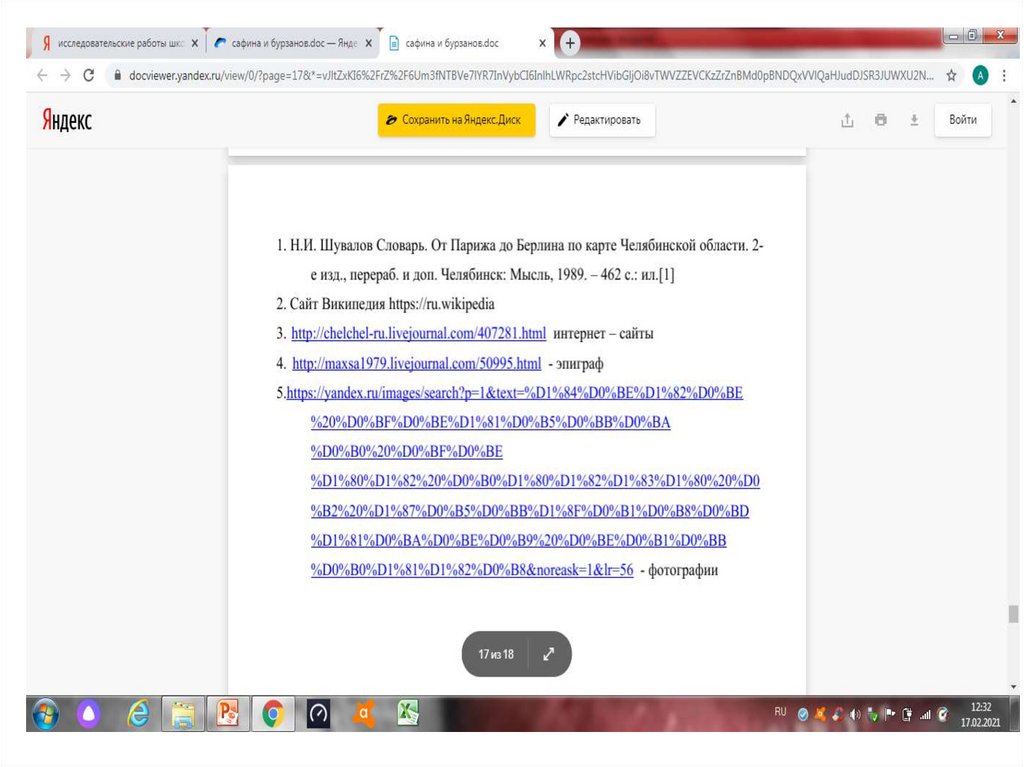Open Chrome's three-dot menu
Image resolution: width=1024 pixels, height=767 pixels.
point(1004,76)
